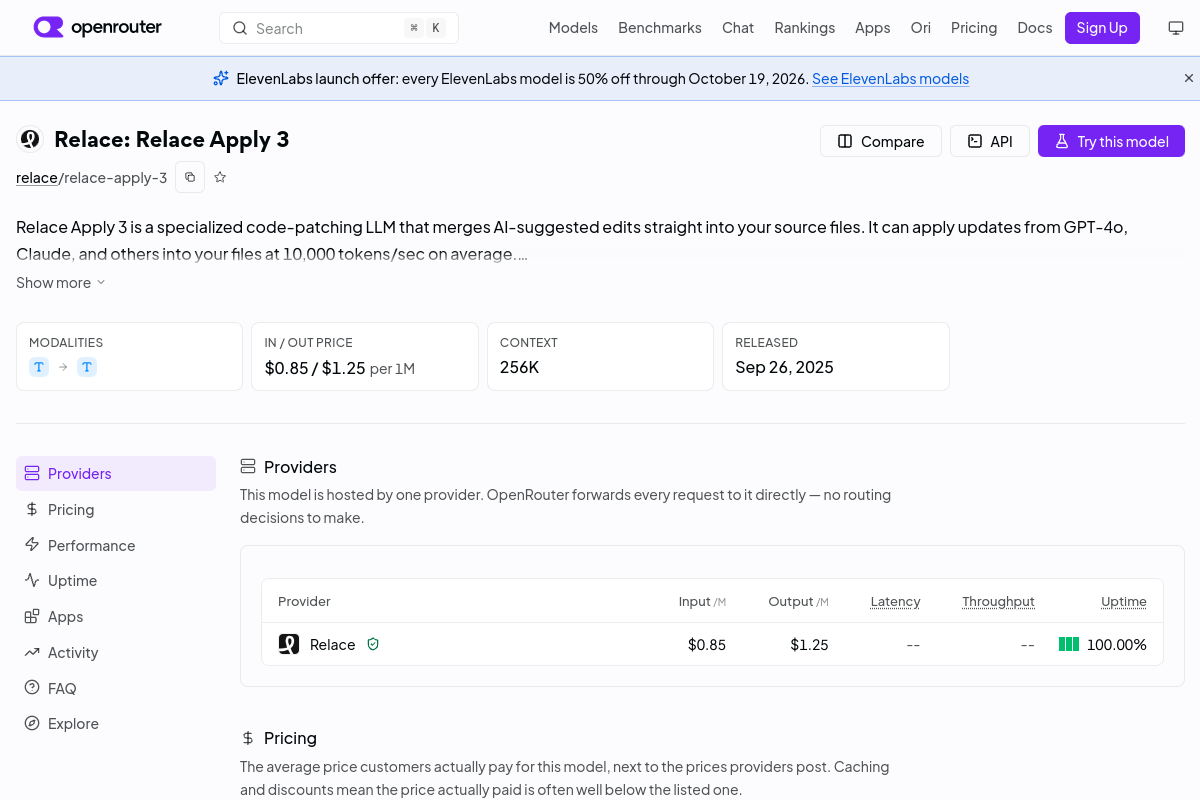Click the API button
This screenshot has height=800, width=1200.
click(990, 141)
